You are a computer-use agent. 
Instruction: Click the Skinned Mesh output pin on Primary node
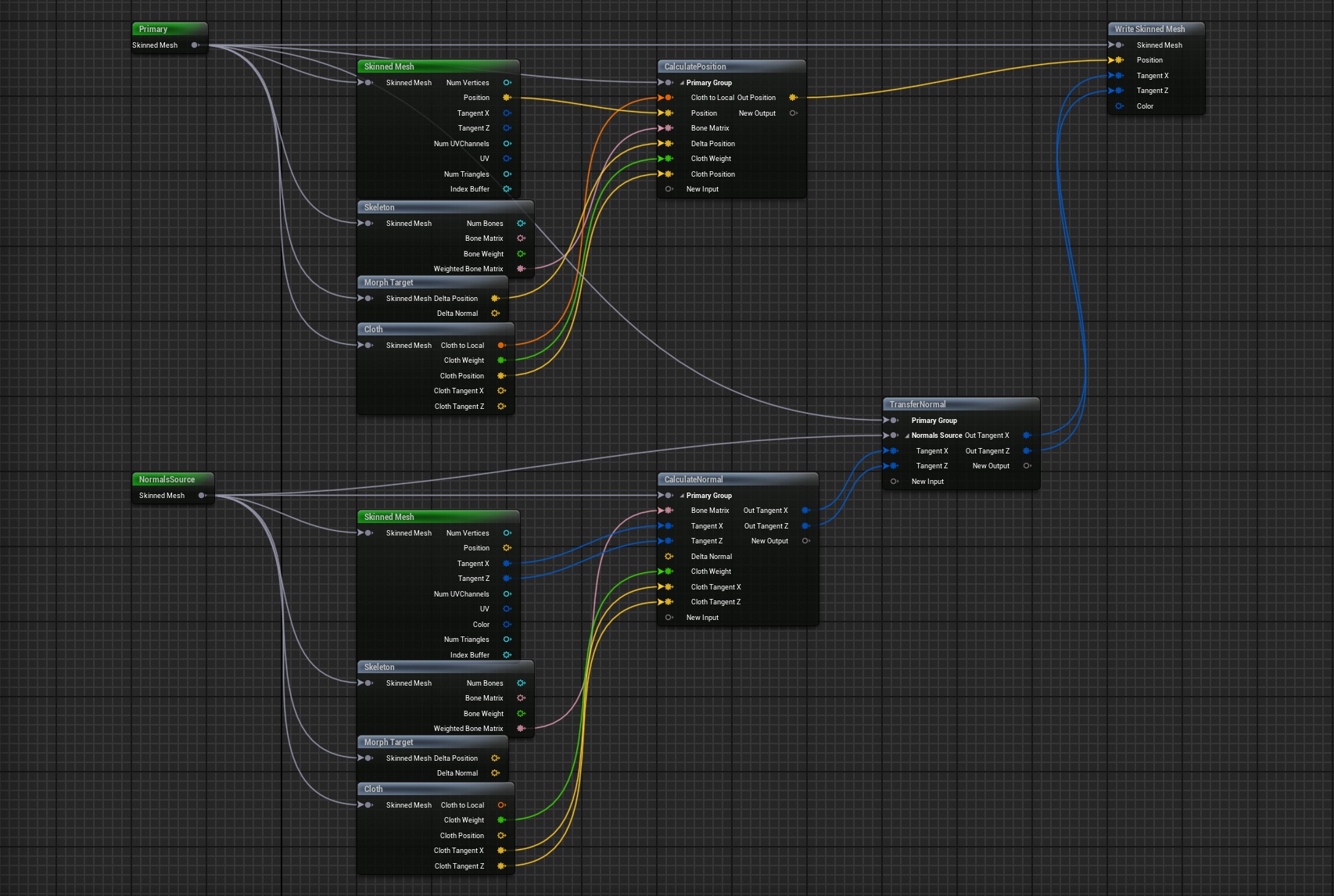tap(195, 45)
